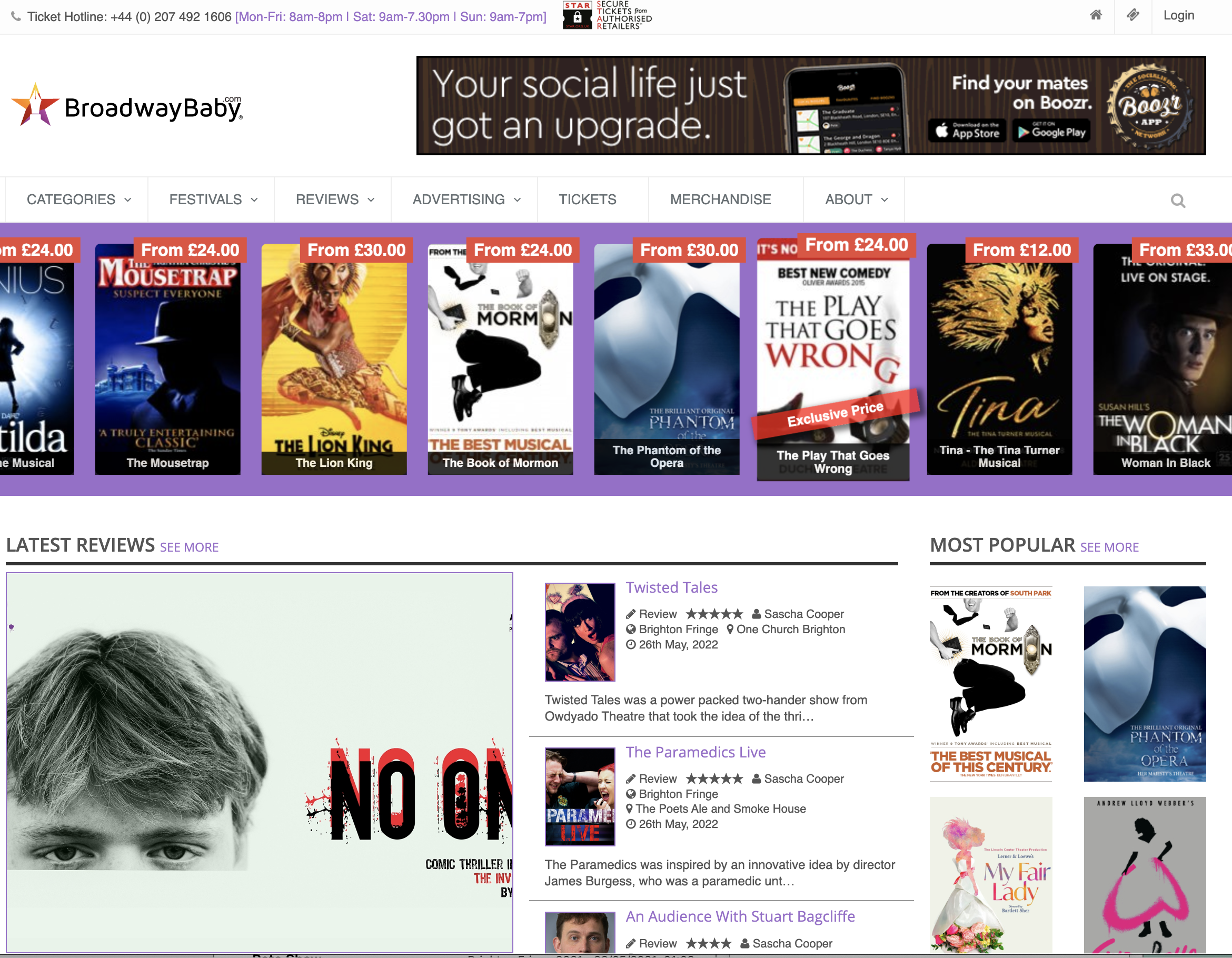This screenshot has height=958, width=1232.
Task: Click the home icon in top bar
Action: pos(1096,15)
